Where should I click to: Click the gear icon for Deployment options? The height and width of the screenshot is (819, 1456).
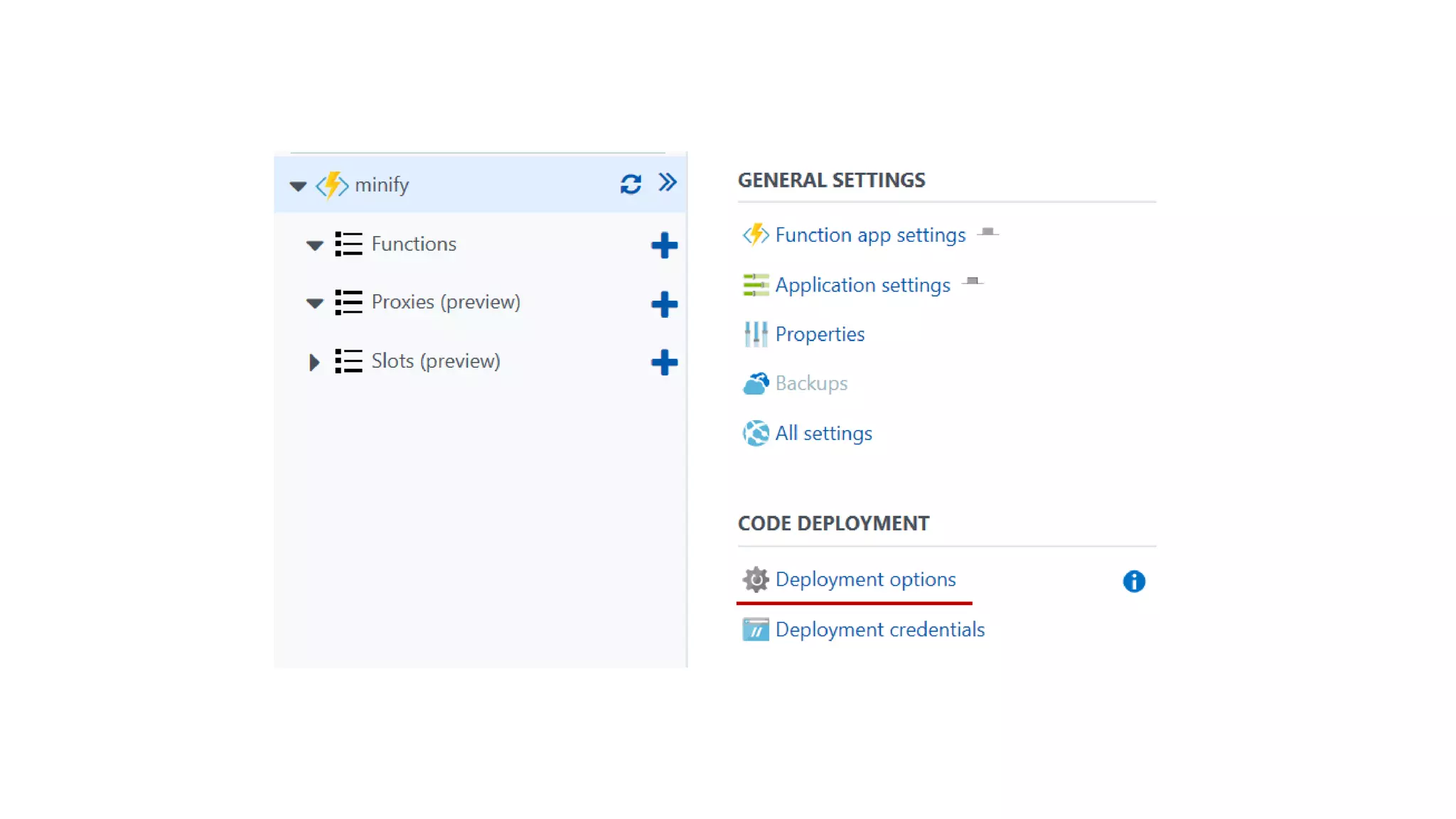755,579
